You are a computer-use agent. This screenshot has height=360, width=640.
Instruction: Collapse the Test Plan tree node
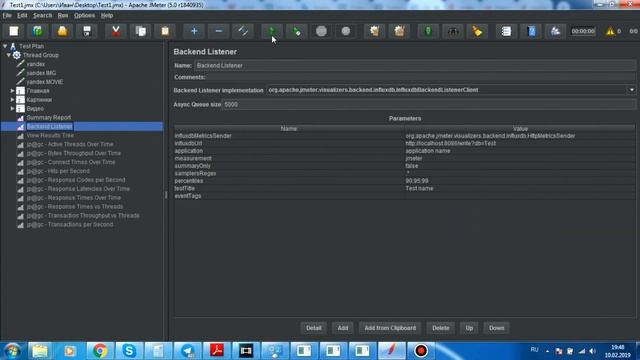5,46
